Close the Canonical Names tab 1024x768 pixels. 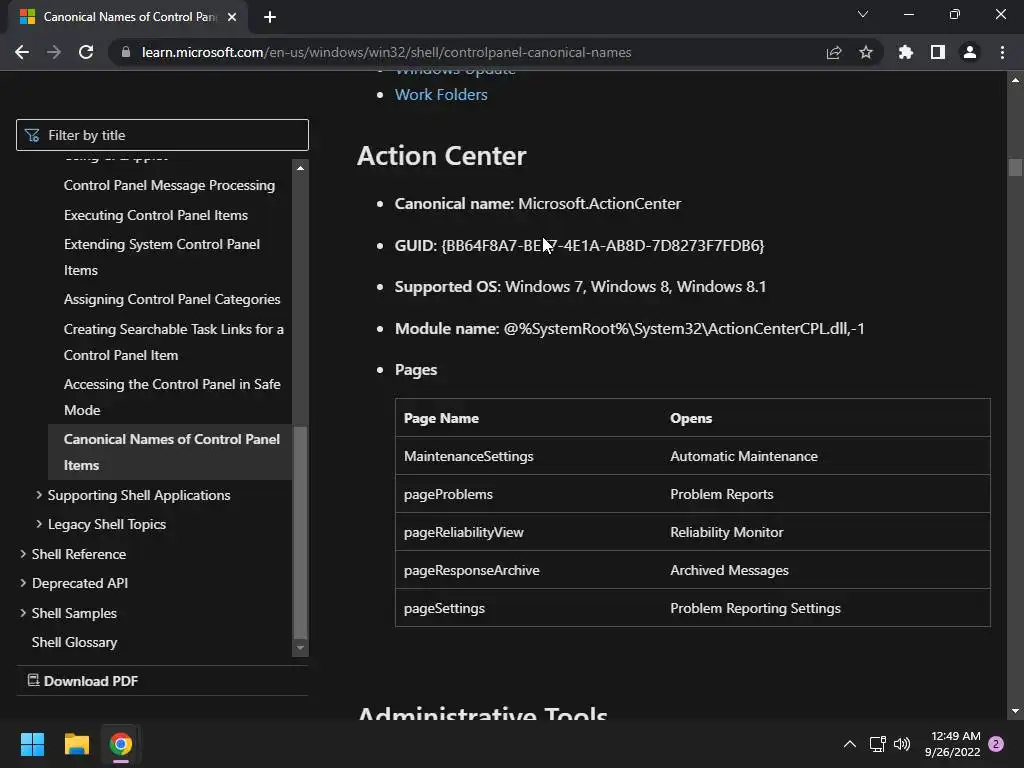232,17
